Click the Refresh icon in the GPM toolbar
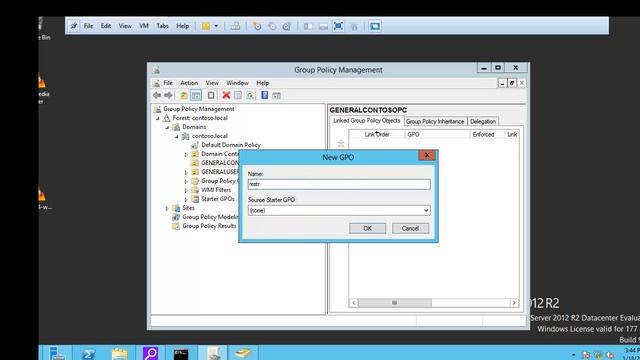The width and height of the screenshot is (640, 360). point(250,96)
